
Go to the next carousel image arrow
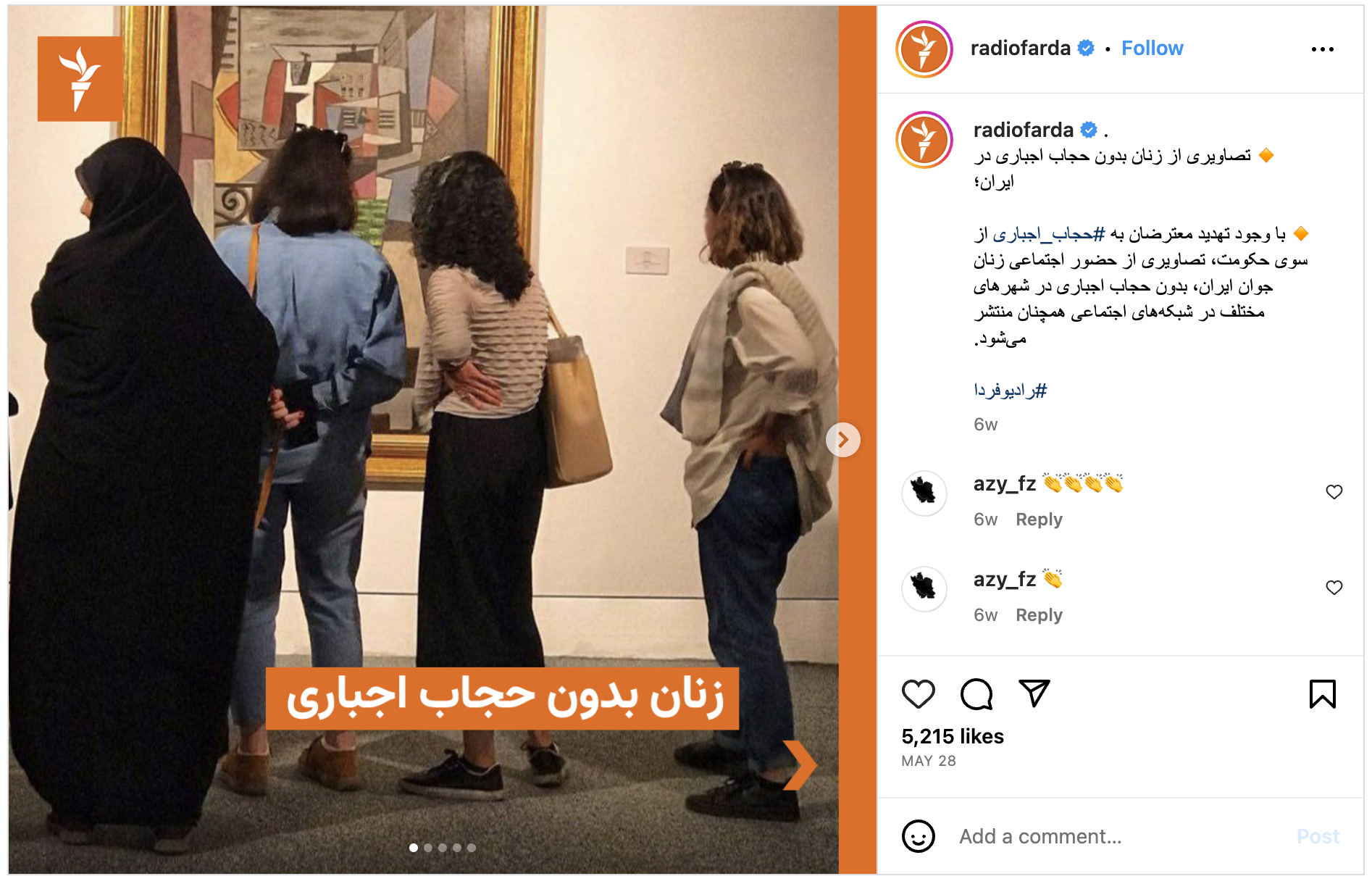842,440
